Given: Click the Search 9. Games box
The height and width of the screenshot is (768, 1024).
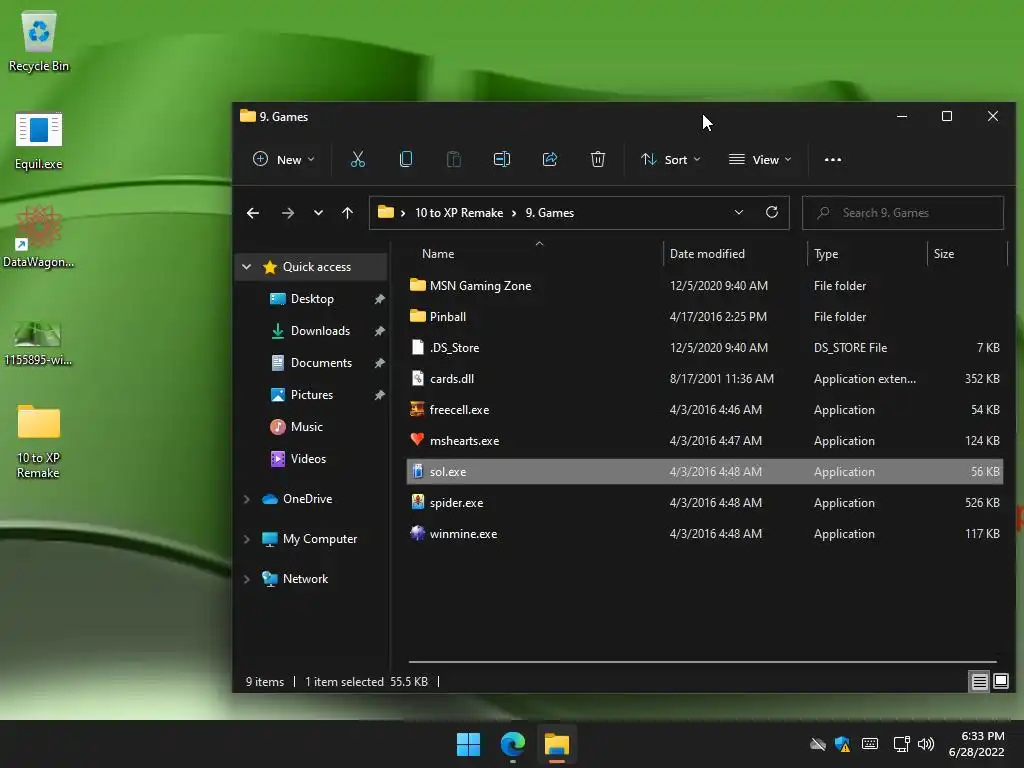Looking at the screenshot, I should (903, 213).
